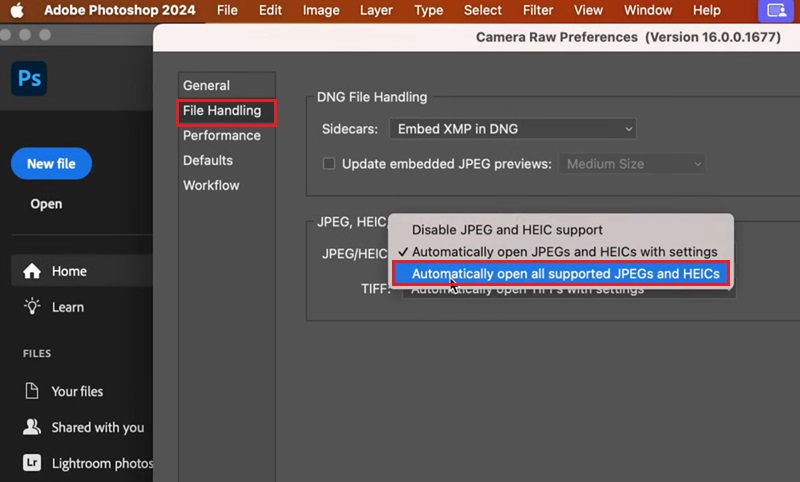Screen dimensions: 800x482
Task: Open the File menu
Action: coord(227,10)
